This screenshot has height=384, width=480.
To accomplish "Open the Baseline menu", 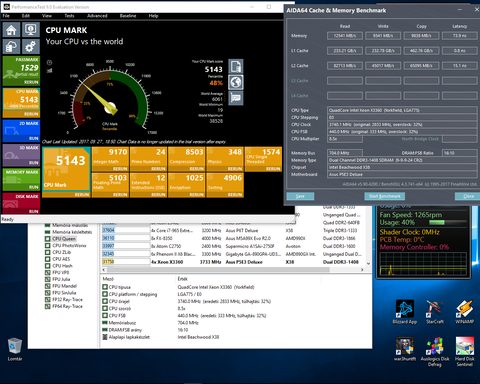I will coord(128,16).
